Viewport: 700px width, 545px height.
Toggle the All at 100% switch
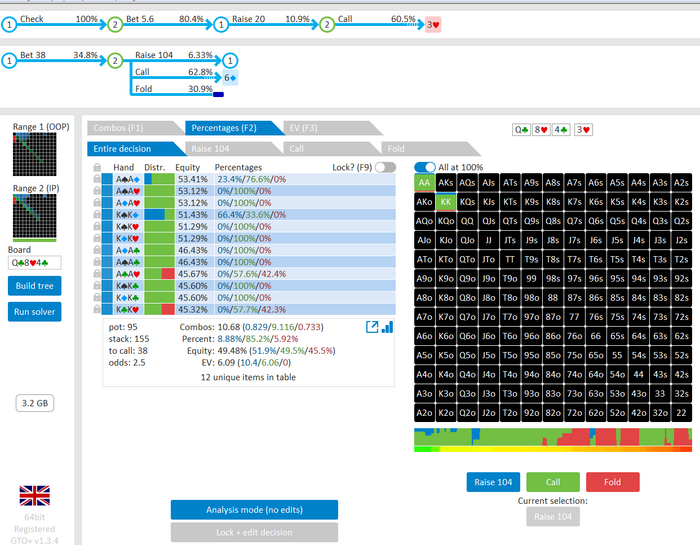coord(425,167)
